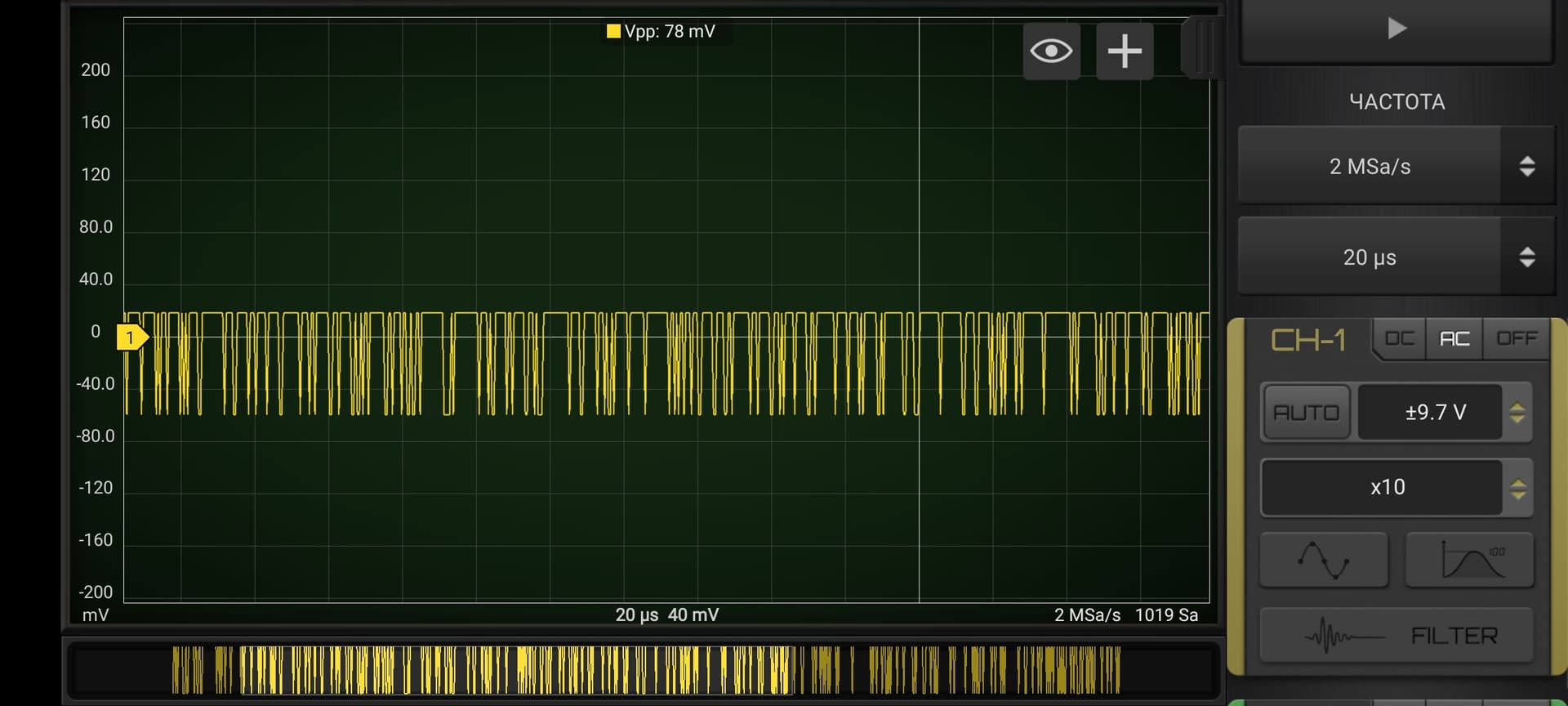Image resolution: width=1568 pixels, height=706 pixels.
Task: Click the channel 1 zero-level marker
Action: [132, 337]
